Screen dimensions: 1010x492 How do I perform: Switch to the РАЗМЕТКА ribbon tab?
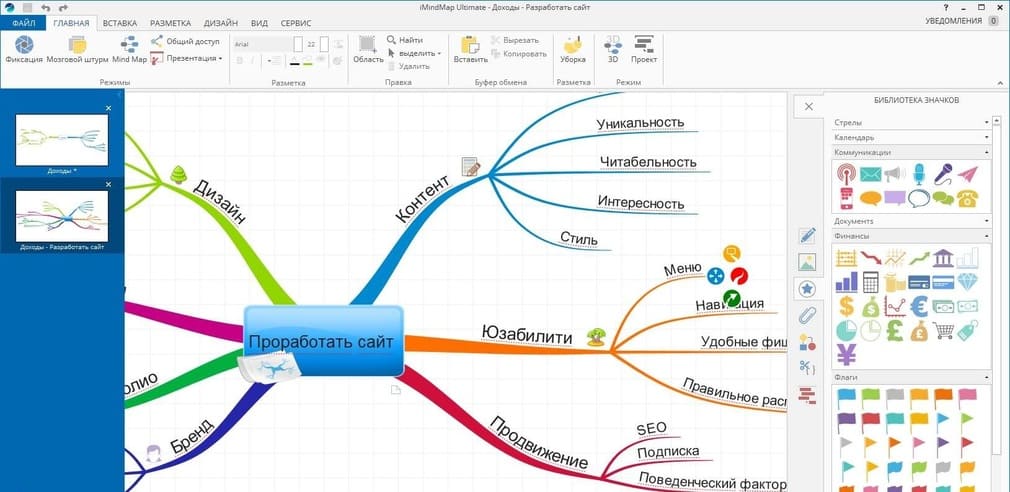pyautogui.click(x=171, y=23)
